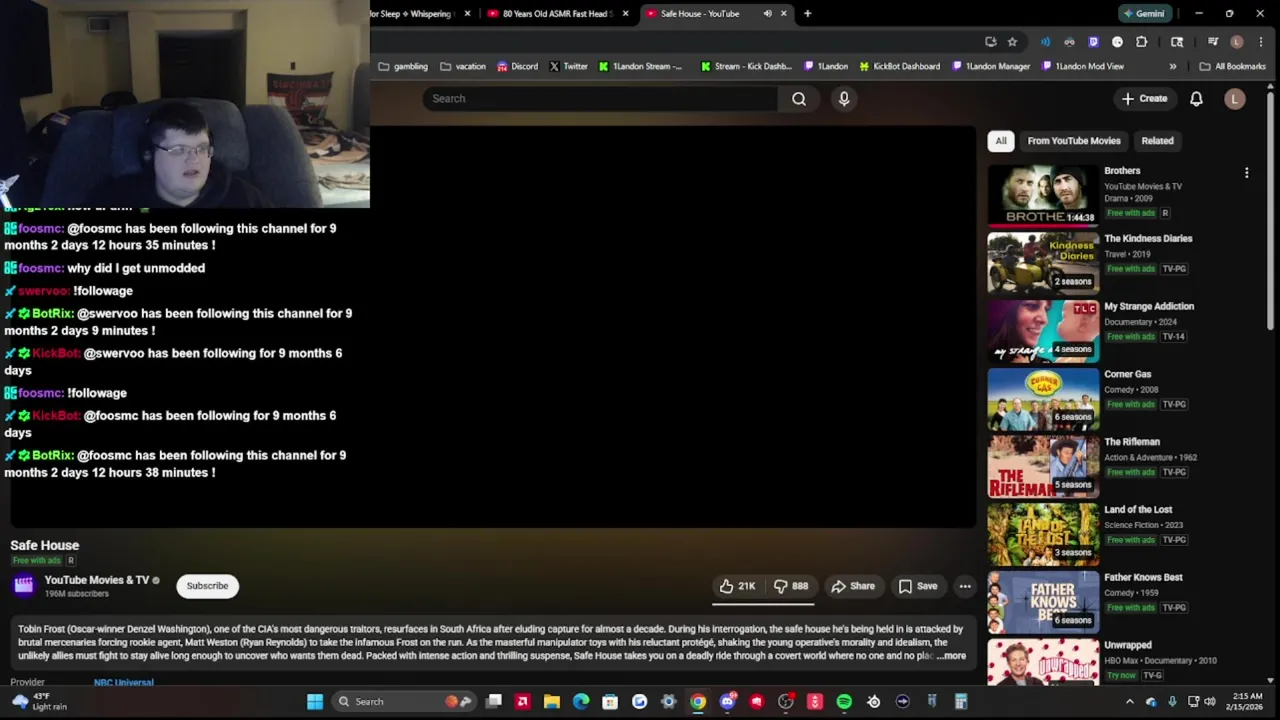The width and height of the screenshot is (1280, 720).
Task: Open Chrome side search icon
Action: tap(1177, 42)
